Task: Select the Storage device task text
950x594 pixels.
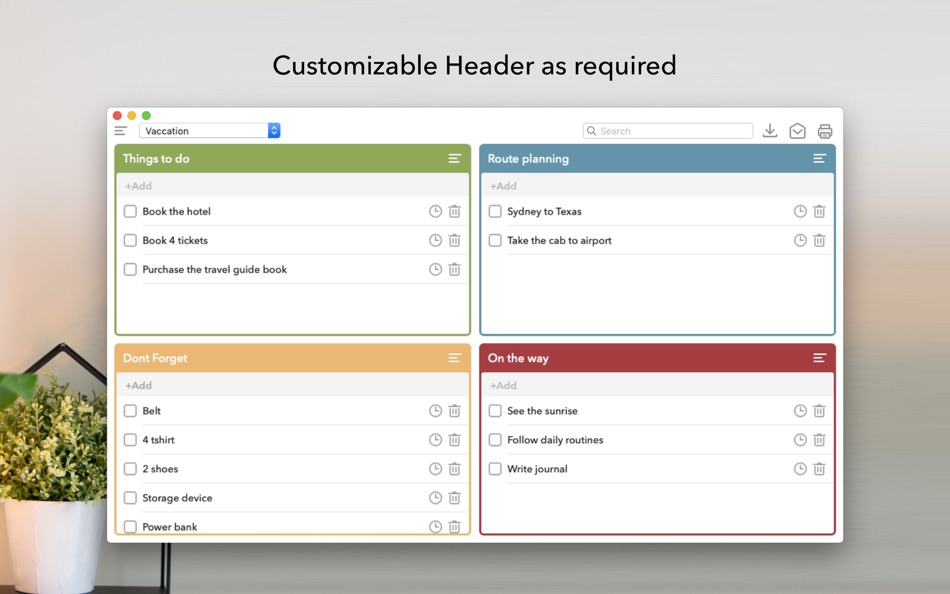Action: [x=178, y=498]
